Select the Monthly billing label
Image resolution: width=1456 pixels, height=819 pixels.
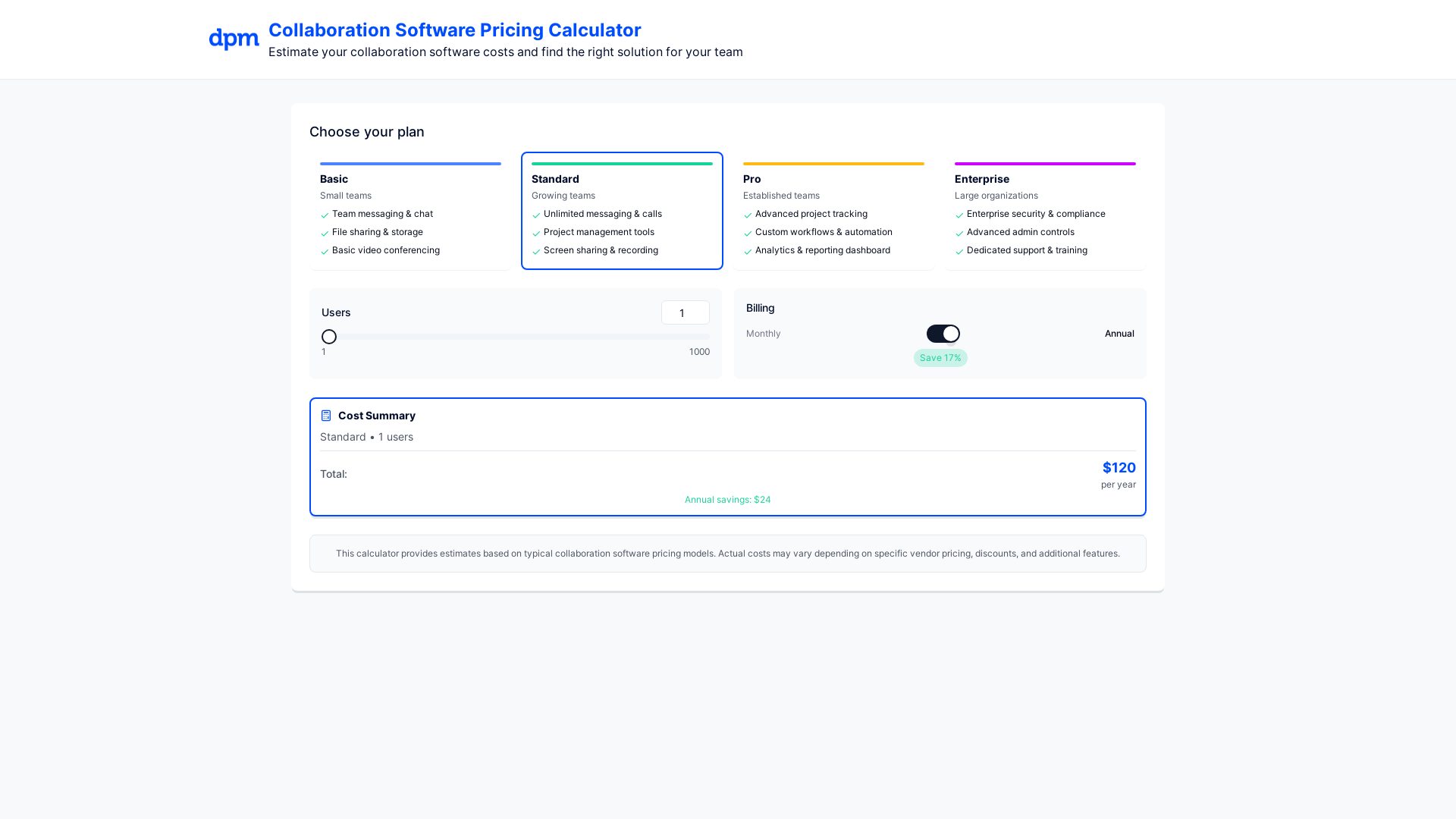click(x=763, y=334)
